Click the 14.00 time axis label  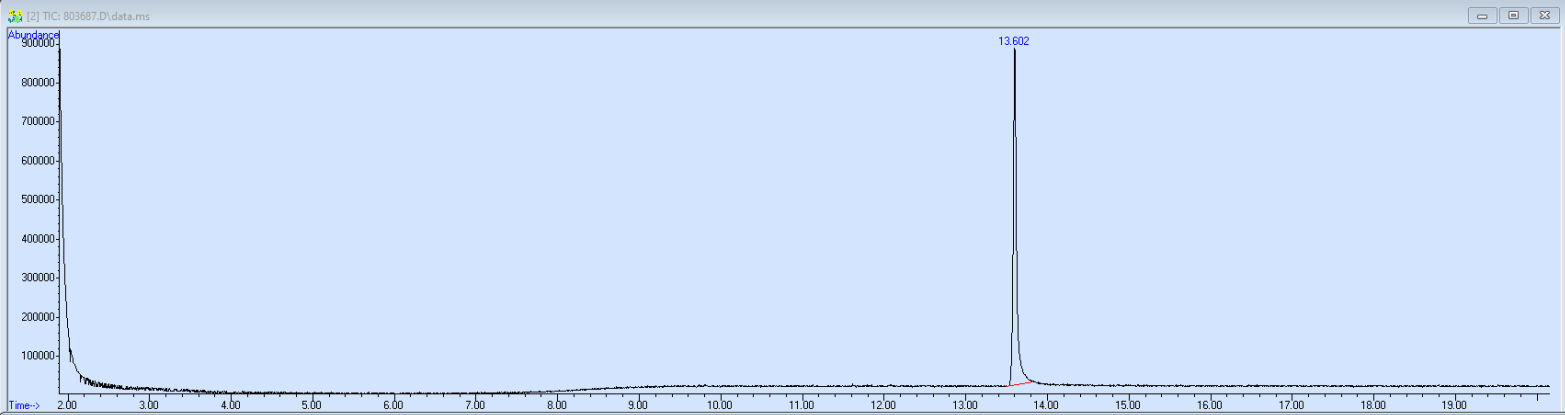click(1046, 405)
